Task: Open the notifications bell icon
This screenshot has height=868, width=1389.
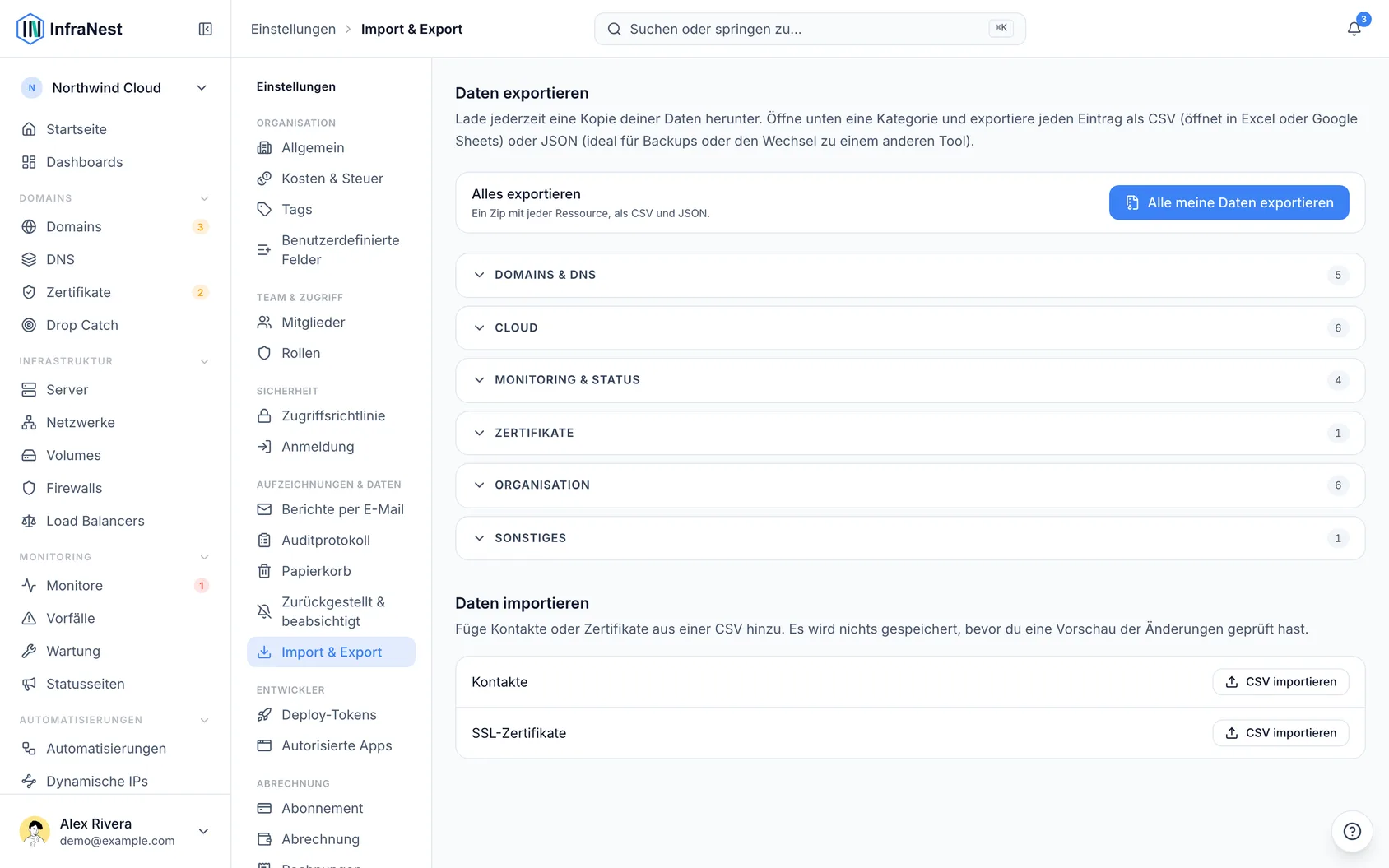Action: 1354,29
